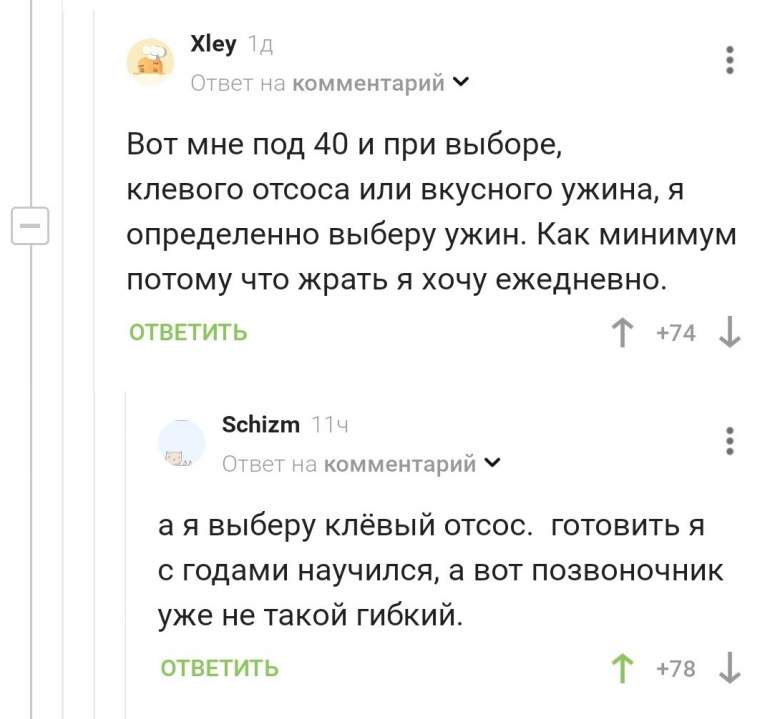
Task: Click the "1д" timestamp on Xley's comment
Action: pyautogui.click(x=260, y=45)
